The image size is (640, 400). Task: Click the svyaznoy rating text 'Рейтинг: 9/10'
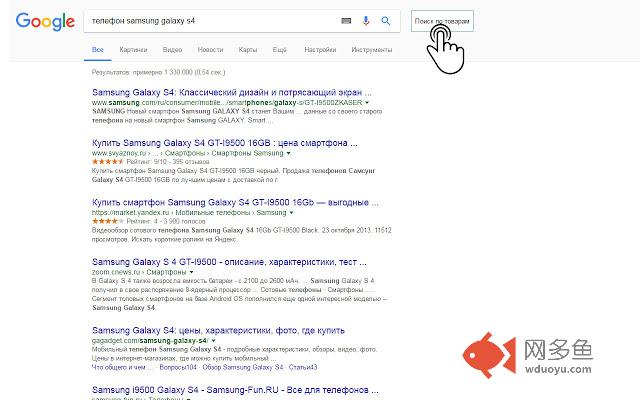pyautogui.click(x=147, y=162)
